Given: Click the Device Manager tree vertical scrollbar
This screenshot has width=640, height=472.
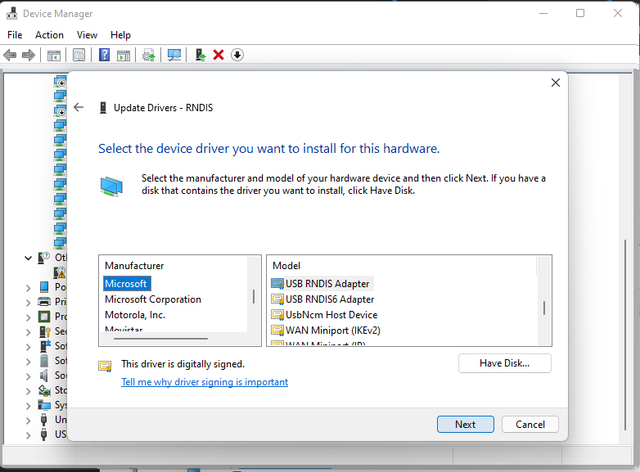Looking at the screenshot, I should coord(625,334).
